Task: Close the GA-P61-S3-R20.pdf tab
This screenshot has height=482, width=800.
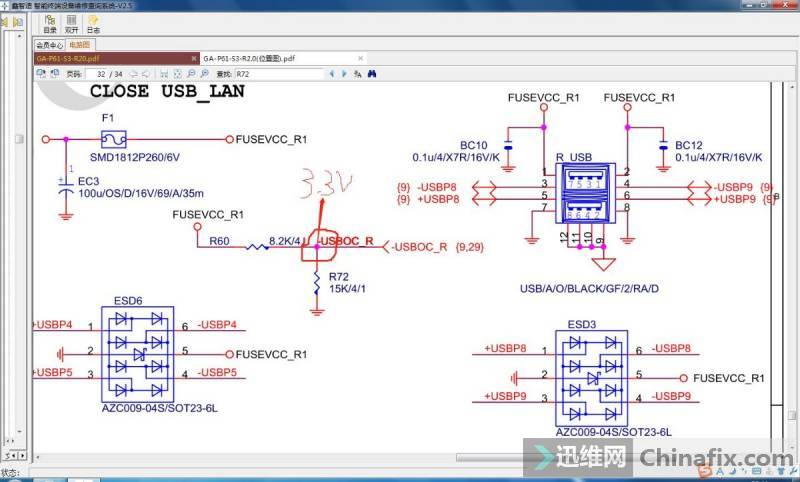Action: (x=191, y=59)
